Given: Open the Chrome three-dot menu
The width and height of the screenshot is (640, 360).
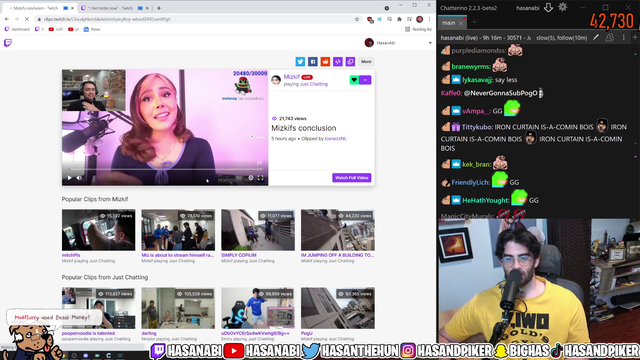Looking at the screenshot, I should click(429, 19).
